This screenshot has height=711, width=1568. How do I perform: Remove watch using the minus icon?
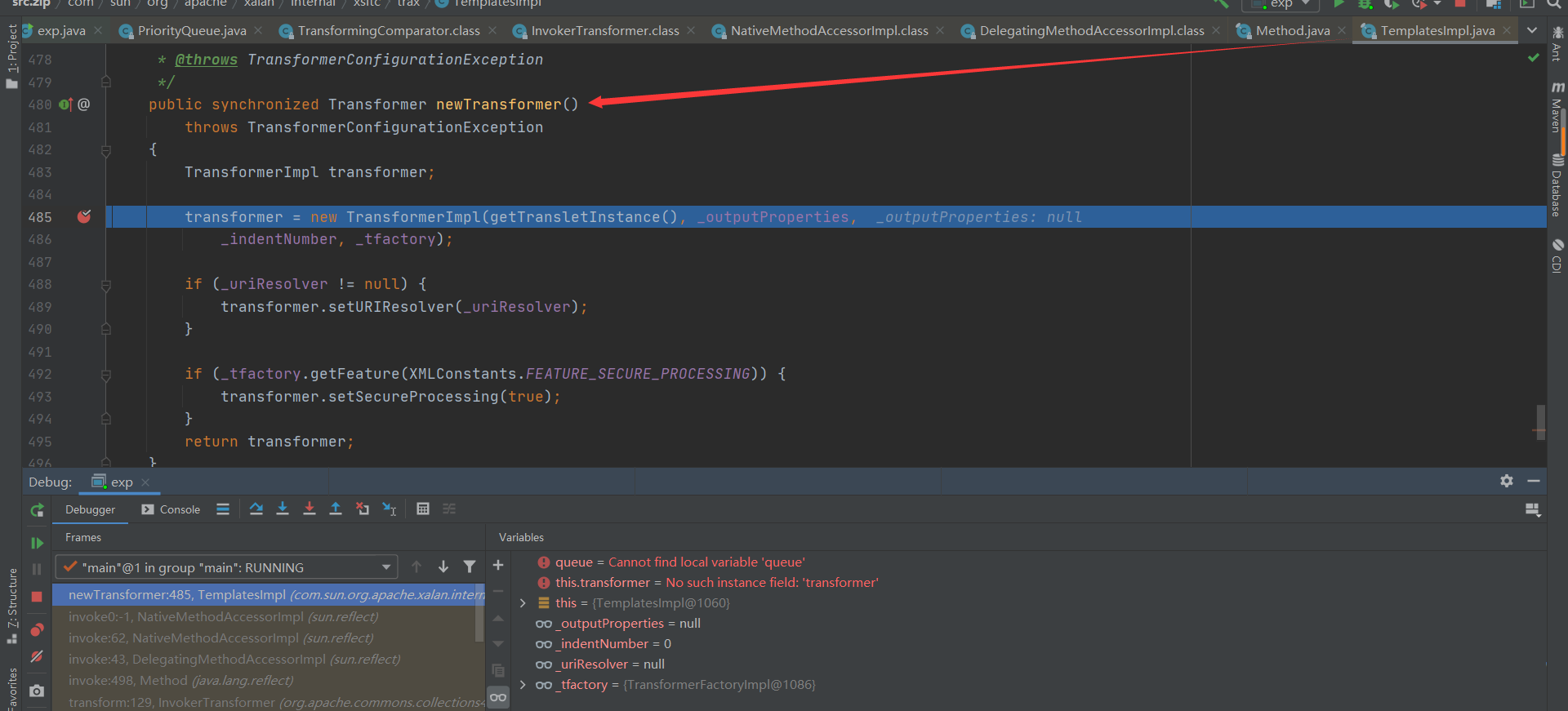498,591
